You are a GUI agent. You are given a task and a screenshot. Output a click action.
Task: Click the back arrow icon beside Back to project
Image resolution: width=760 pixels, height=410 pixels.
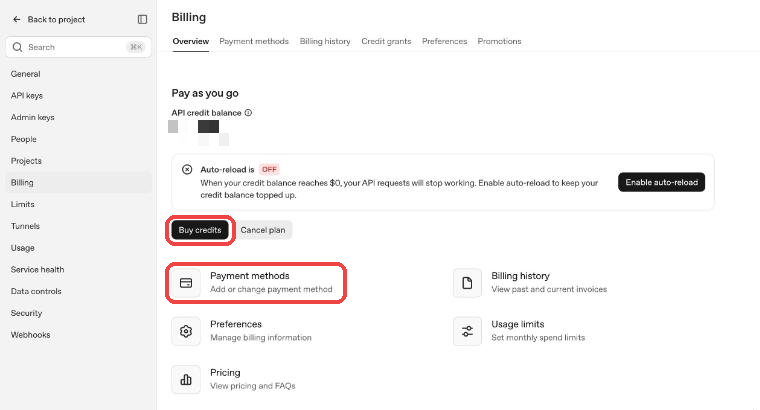tap(17, 19)
